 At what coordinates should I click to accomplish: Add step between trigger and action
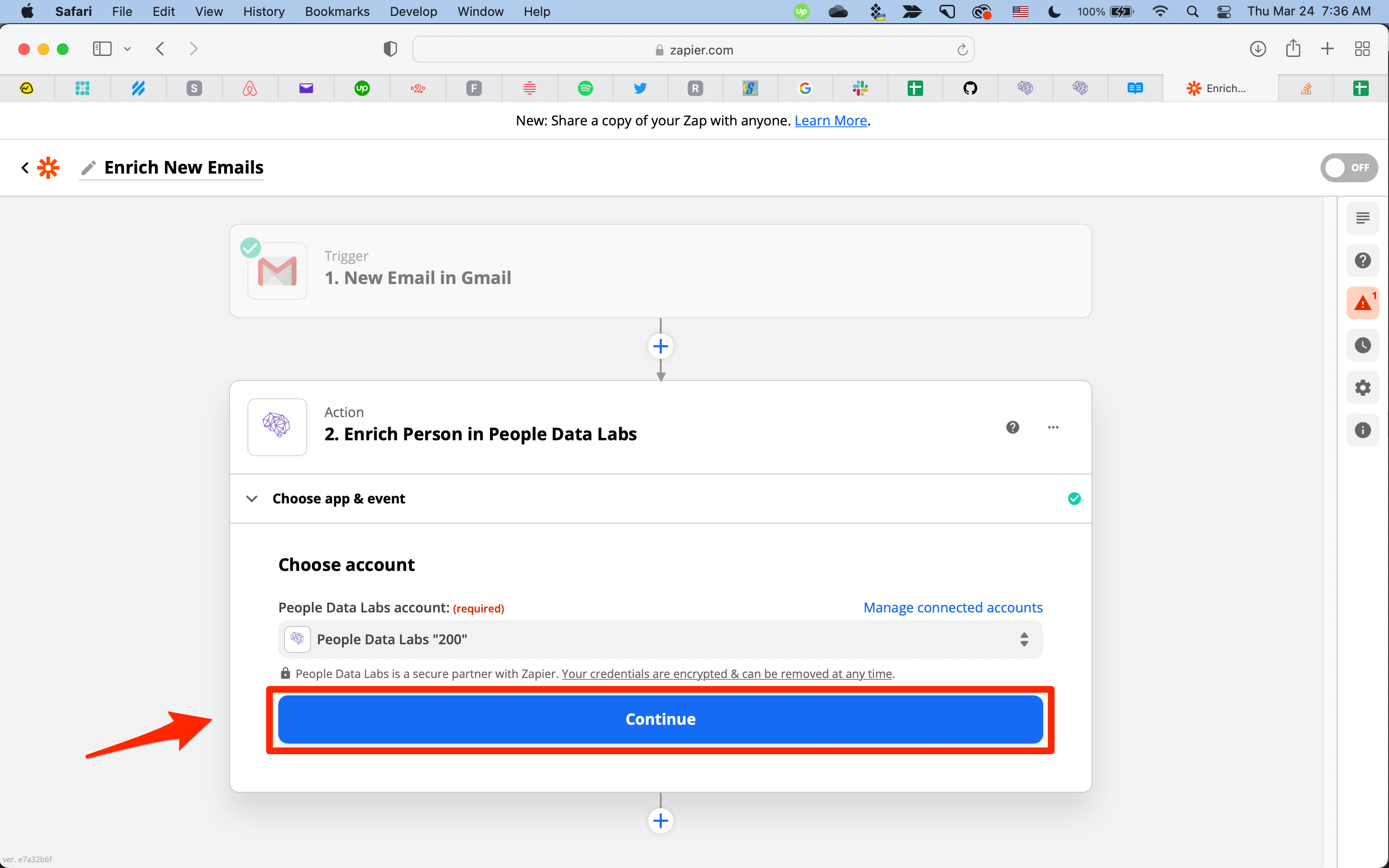pos(660,346)
